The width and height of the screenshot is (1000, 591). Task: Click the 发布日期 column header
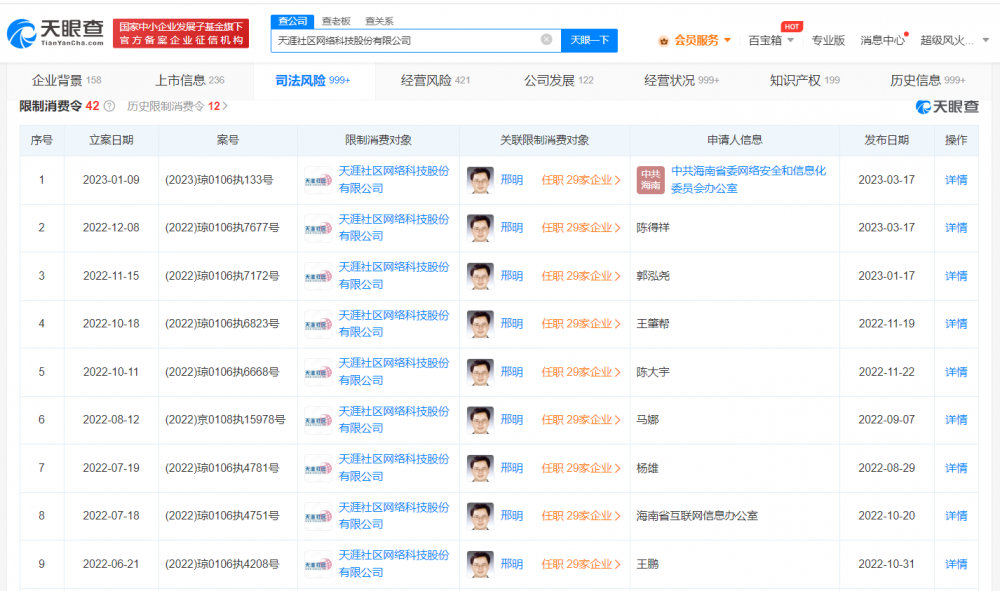point(886,140)
